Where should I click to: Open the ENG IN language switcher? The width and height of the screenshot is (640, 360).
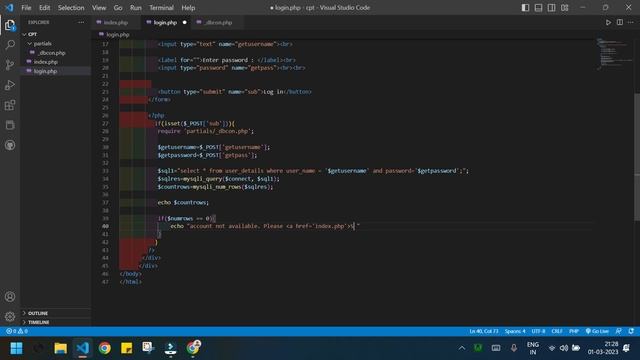(x=533, y=348)
